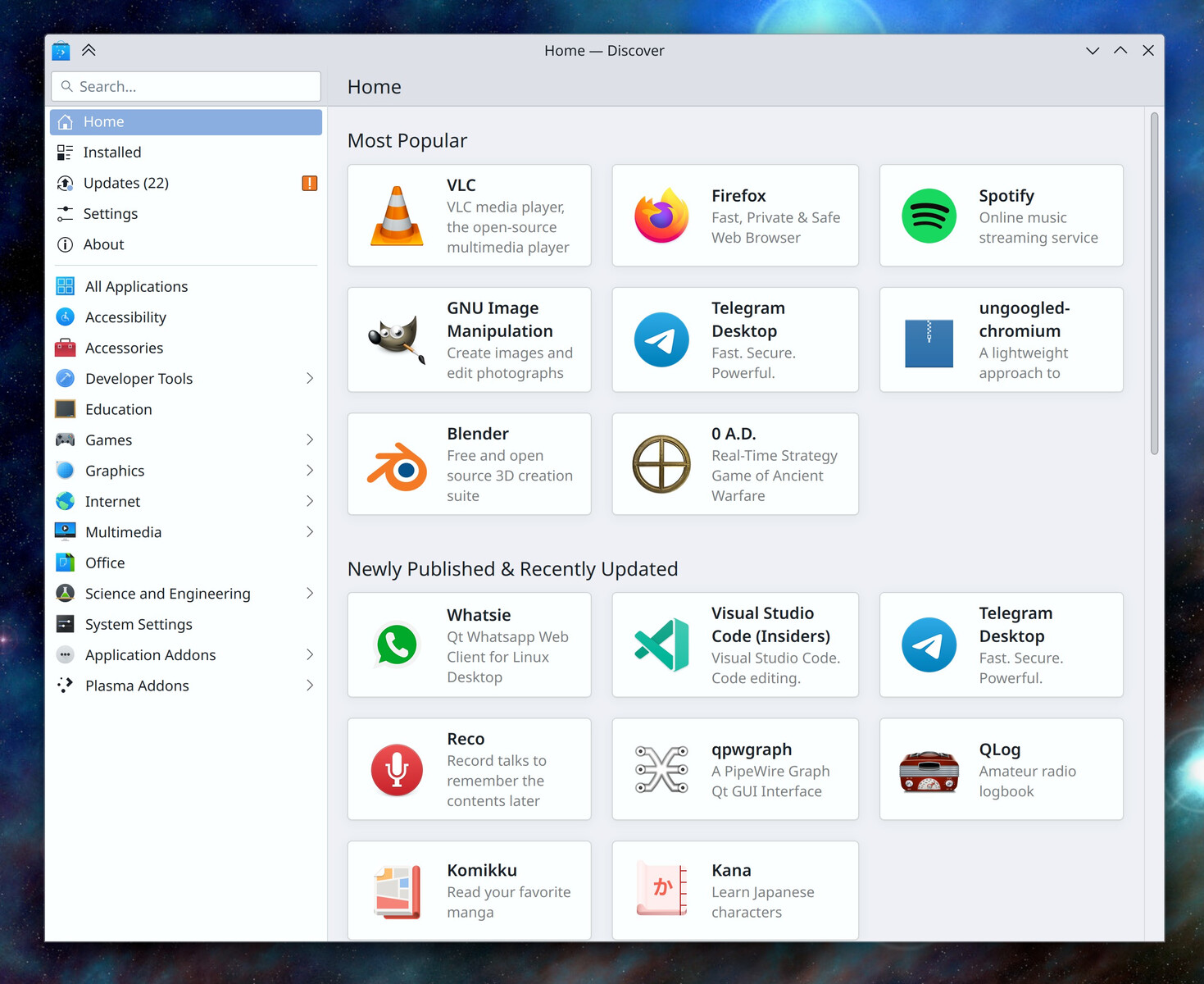Expand the Plasma Addons chevron

pos(310,686)
